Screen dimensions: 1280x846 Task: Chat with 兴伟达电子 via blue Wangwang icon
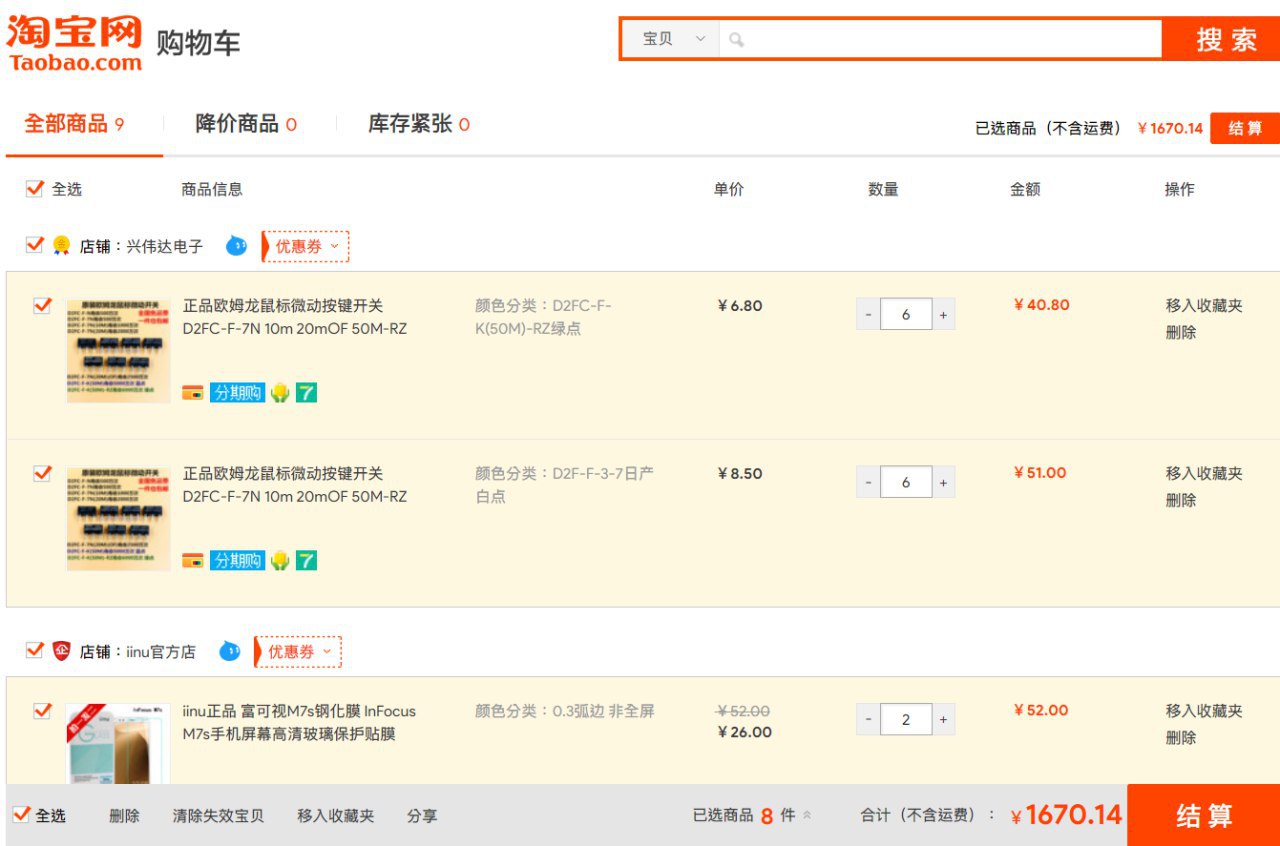click(x=236, y=246)
